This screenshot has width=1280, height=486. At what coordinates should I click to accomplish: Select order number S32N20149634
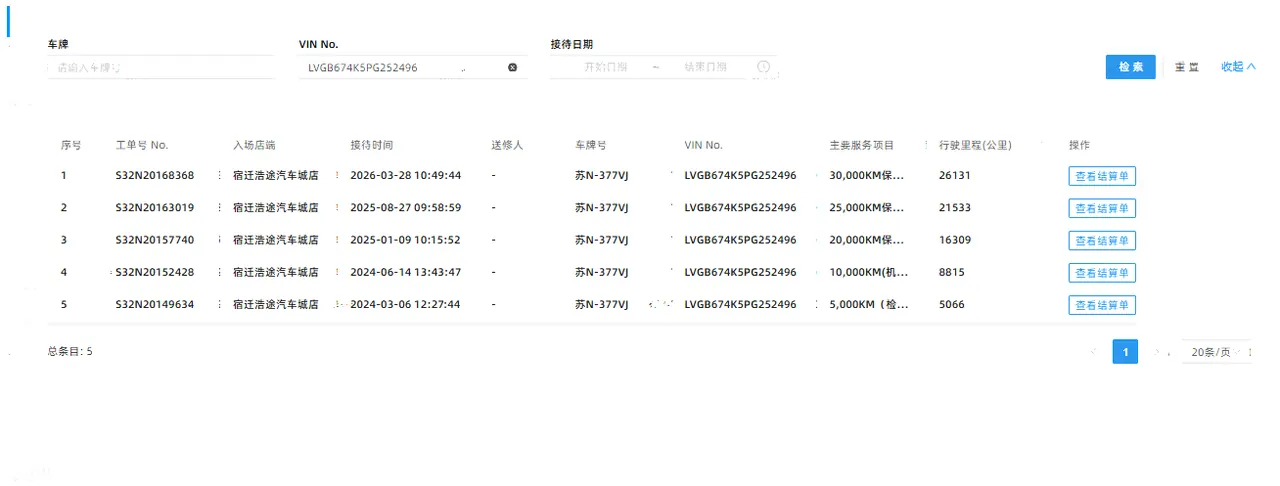point(155,304)
